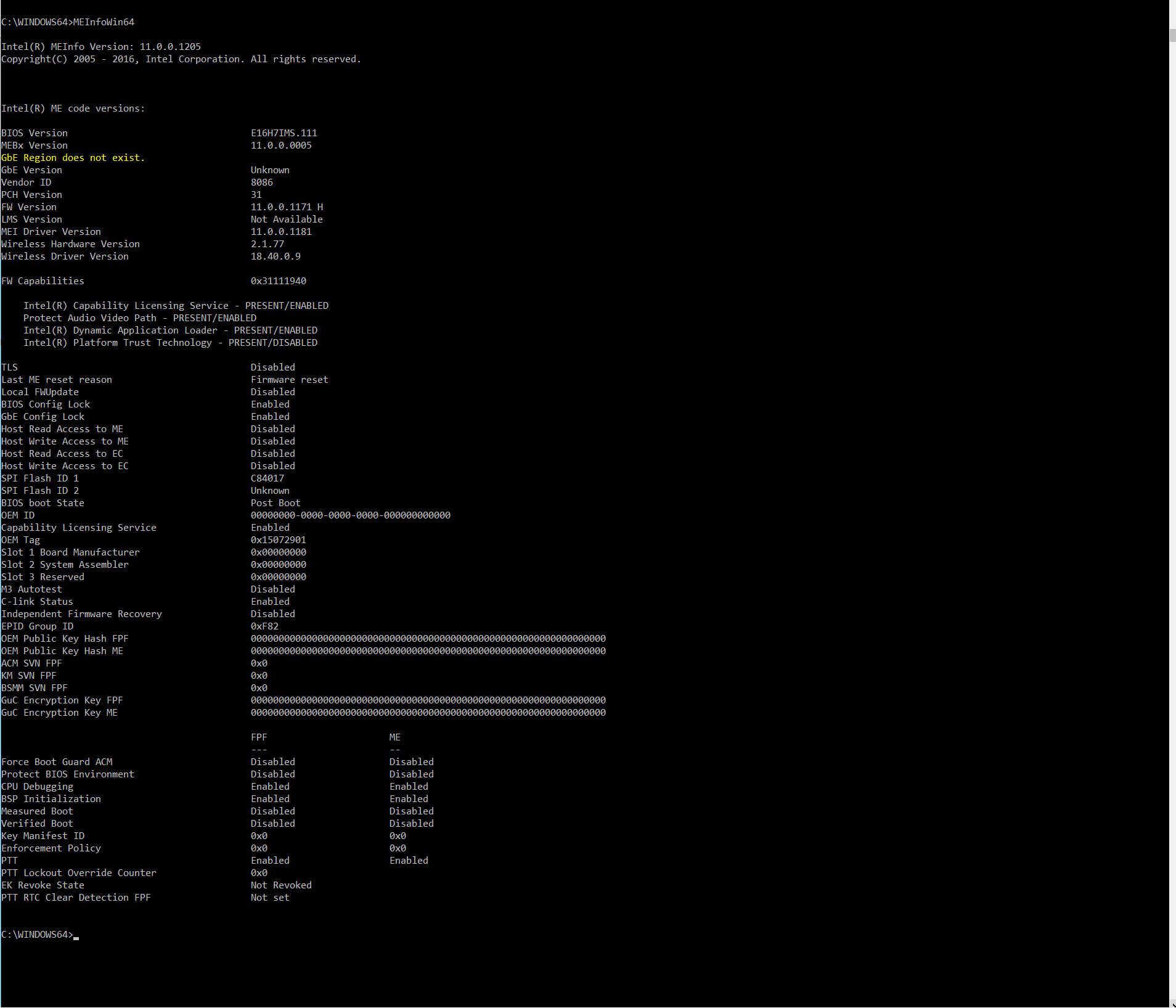Click ME column value for Key Manifest ID
Image resolution: width=1176 pixels, height=1008 pixels.
coord(398,836)
